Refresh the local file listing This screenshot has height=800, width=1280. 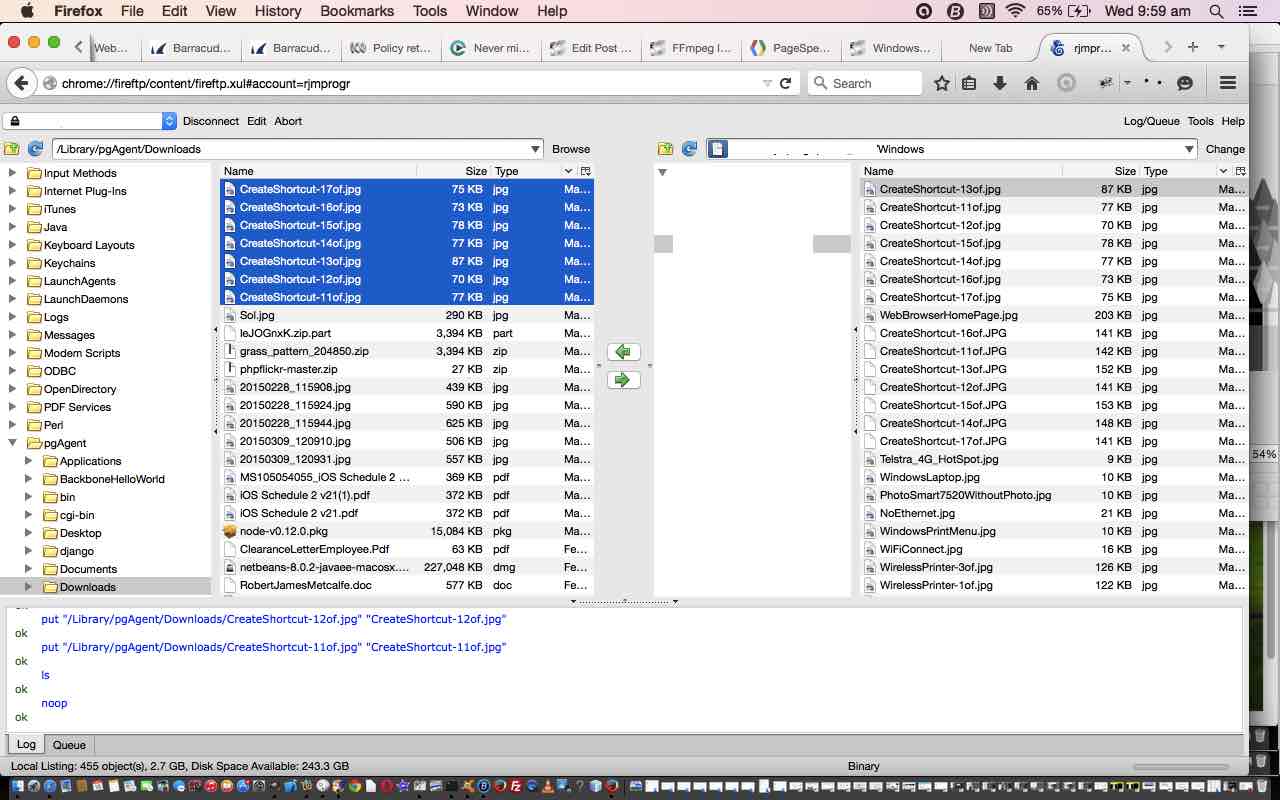35,149
